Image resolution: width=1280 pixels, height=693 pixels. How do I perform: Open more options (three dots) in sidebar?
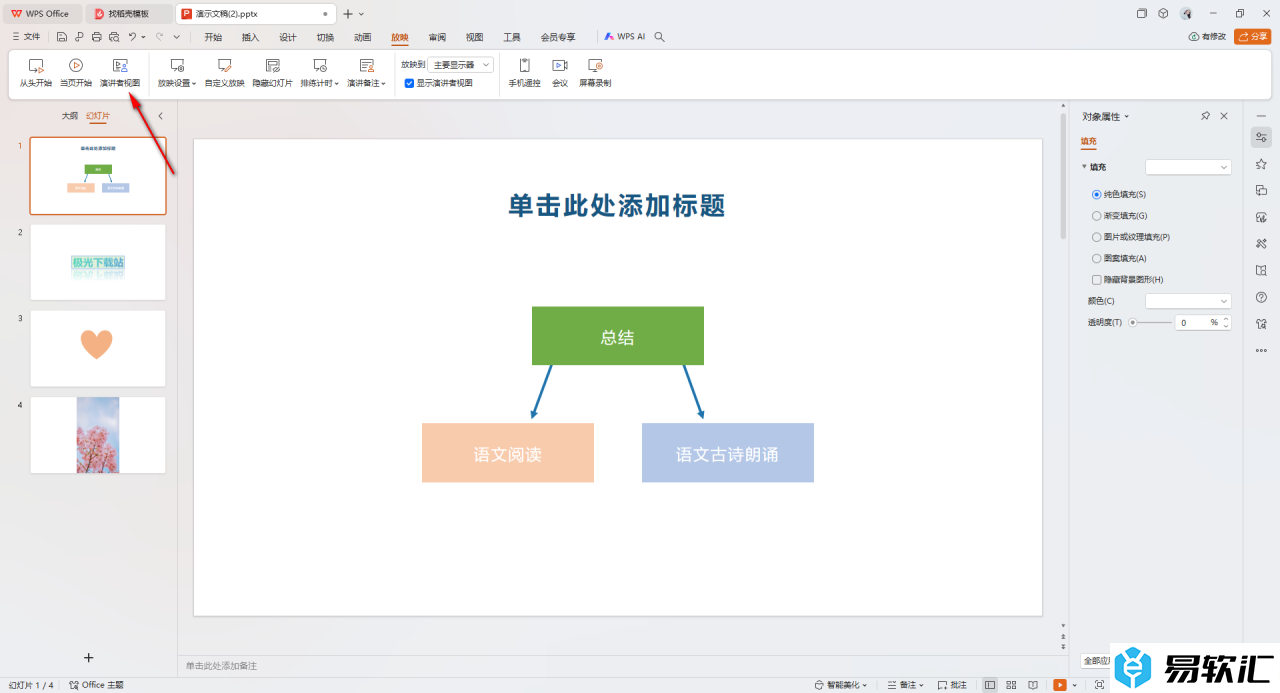pyautogui.click(x=1261, y=350)
